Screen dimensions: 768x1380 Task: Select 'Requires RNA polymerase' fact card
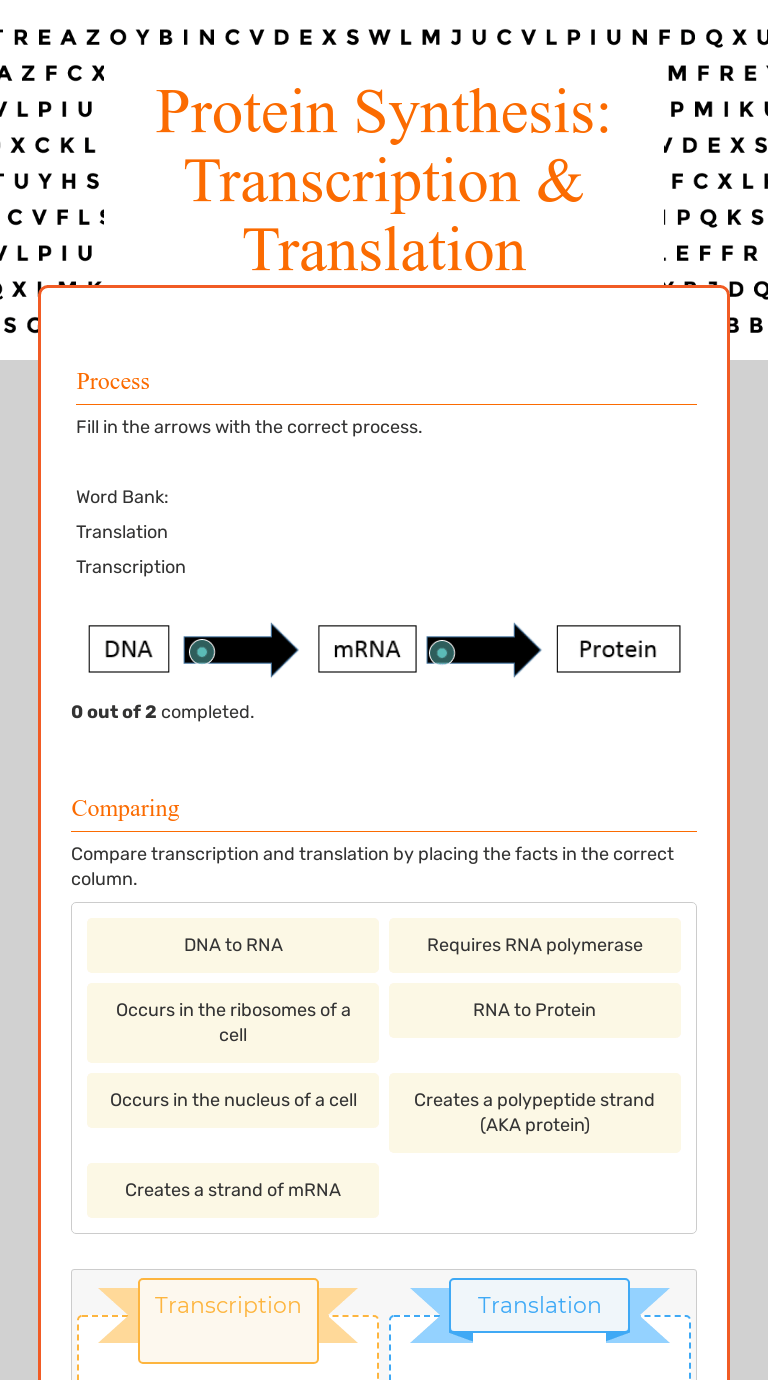tap(535, 944)
